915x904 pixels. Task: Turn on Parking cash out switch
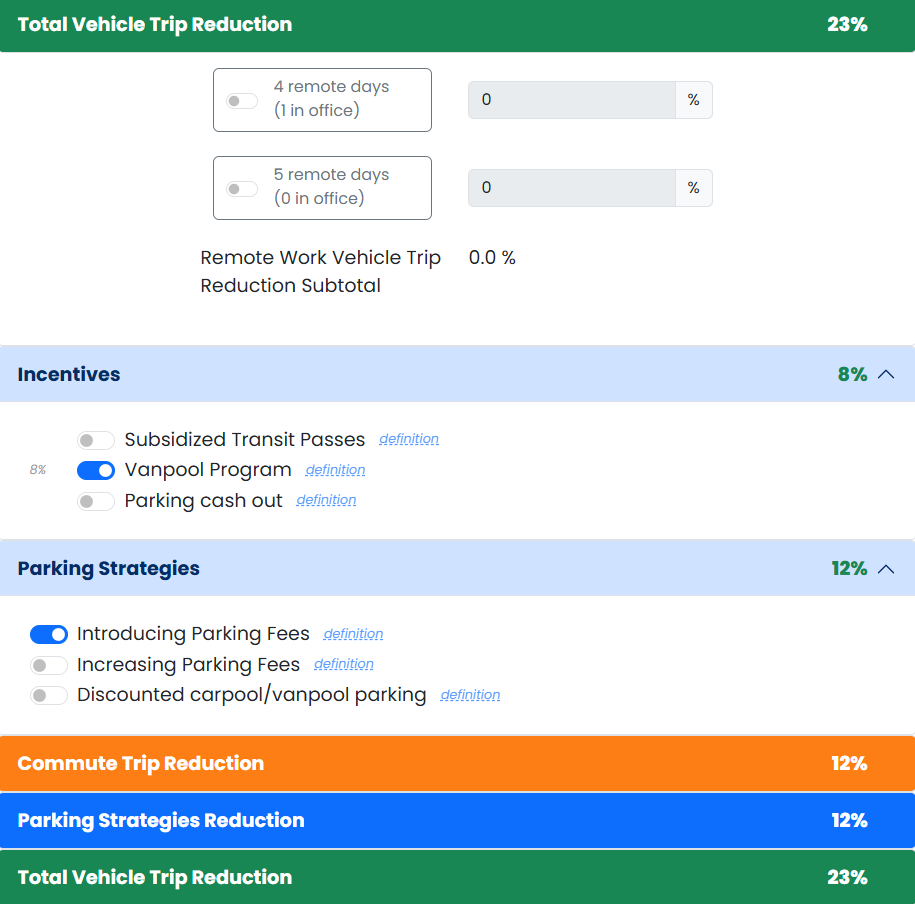coord(96,501)
